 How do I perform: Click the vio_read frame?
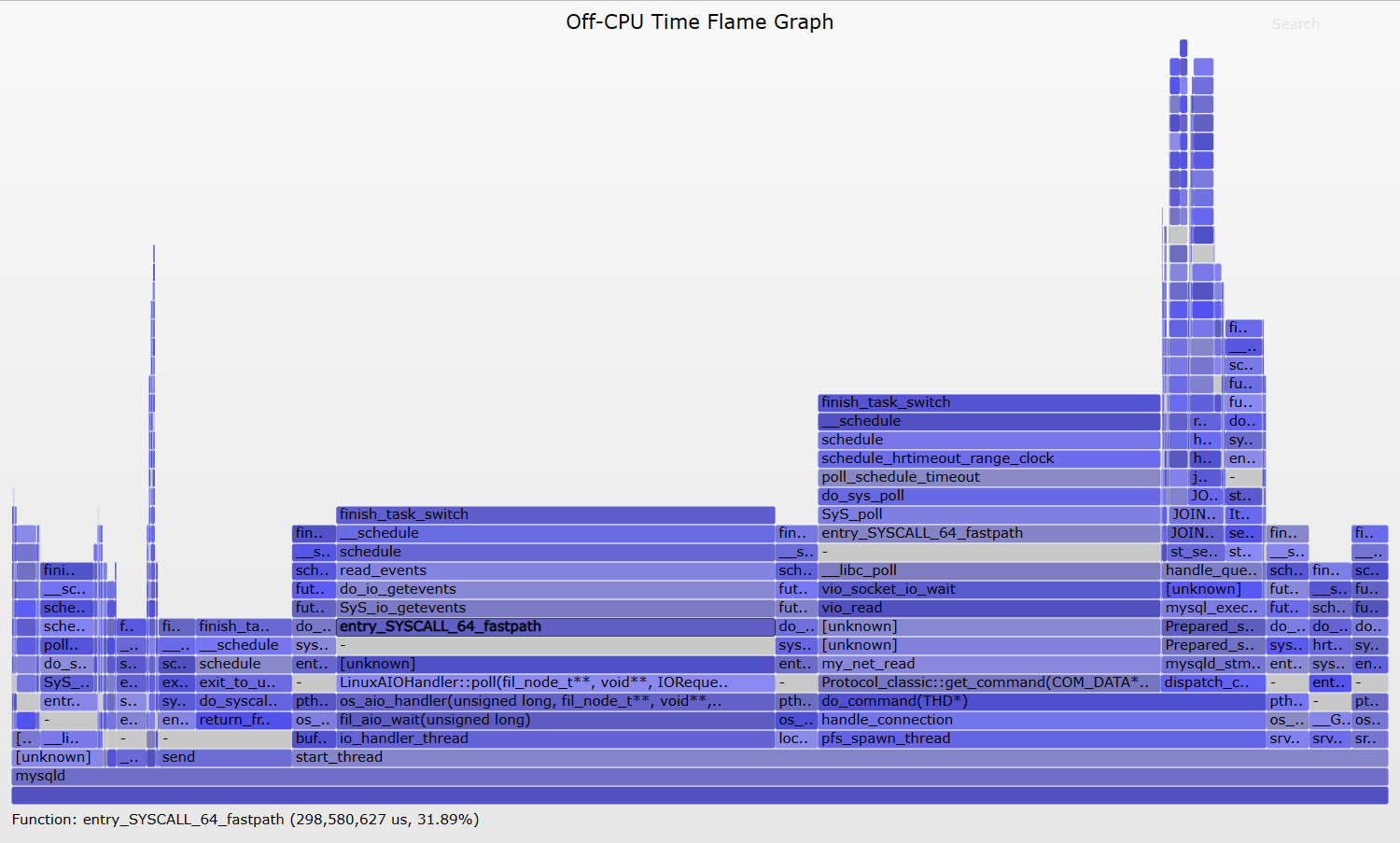coord(989,608)
